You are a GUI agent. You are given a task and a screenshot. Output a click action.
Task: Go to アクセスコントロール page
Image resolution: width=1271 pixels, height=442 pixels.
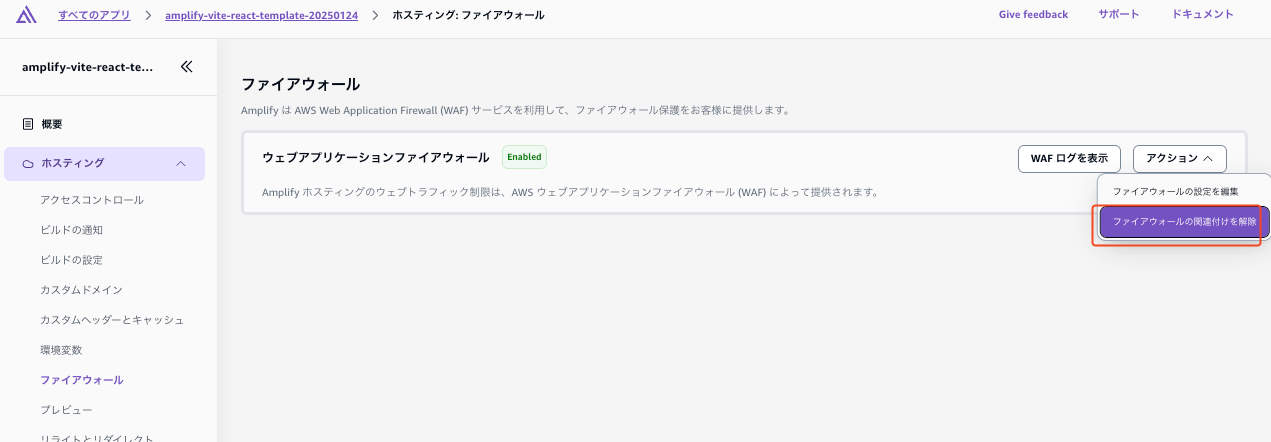pos(92,200)
